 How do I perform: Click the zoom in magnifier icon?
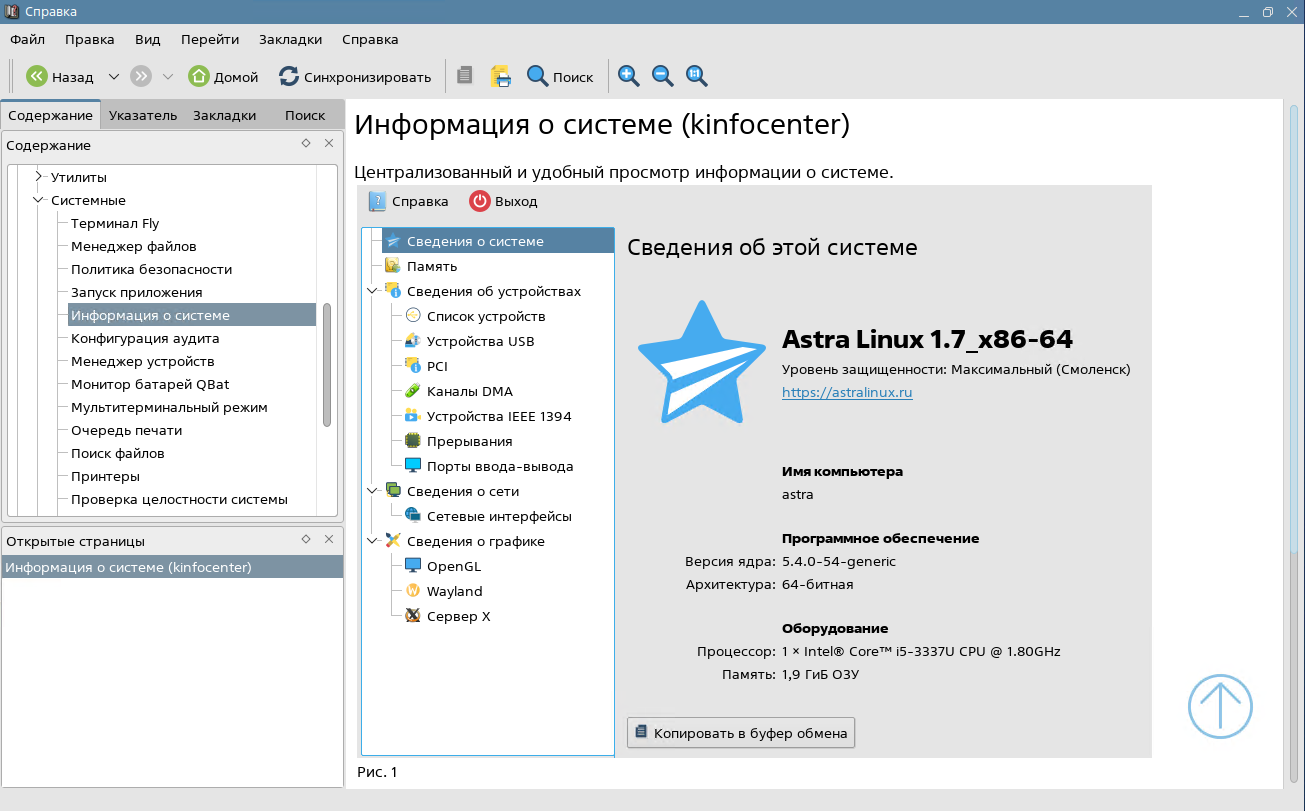point(629,76)
